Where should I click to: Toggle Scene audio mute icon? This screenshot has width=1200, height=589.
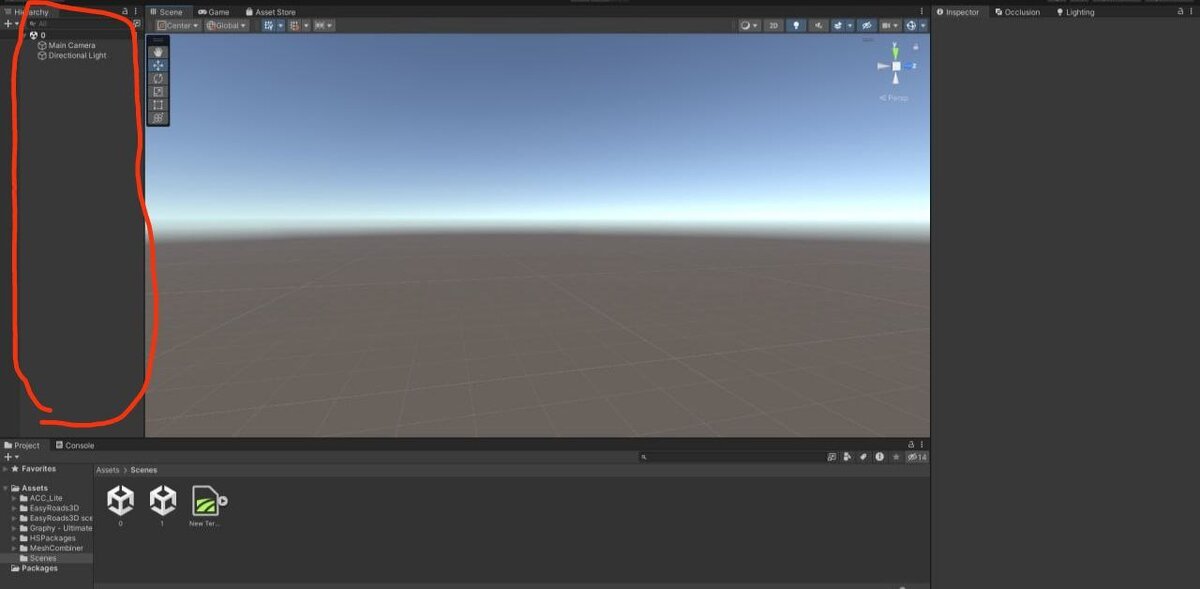coord(819,25)
